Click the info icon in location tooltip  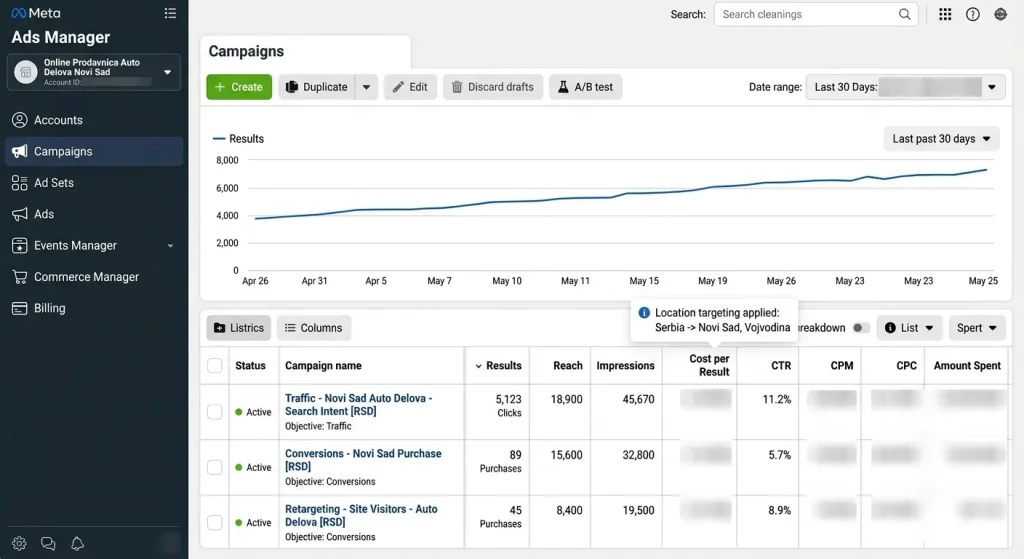tap(644, 313)
